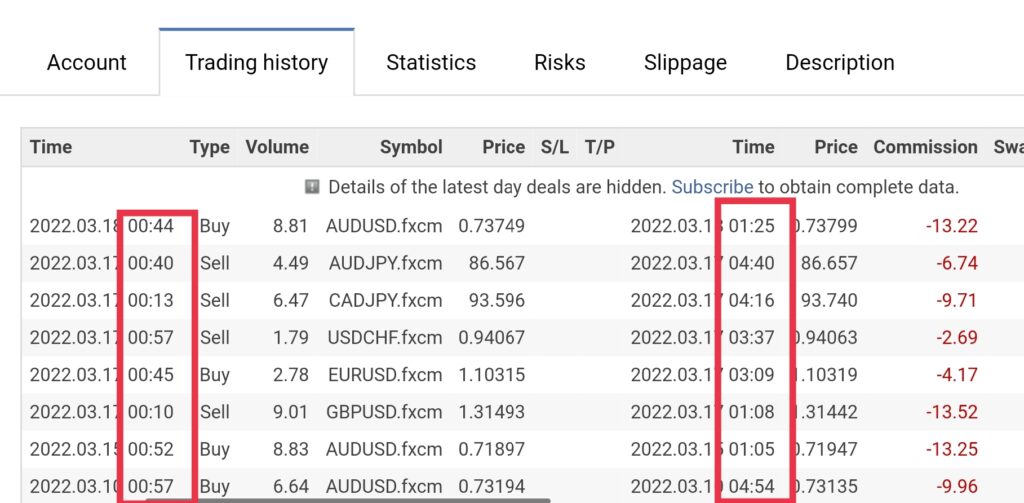Click the 8.81 volume value
The width and height of the screenshot is (1024, 503).
pos(290,226)
